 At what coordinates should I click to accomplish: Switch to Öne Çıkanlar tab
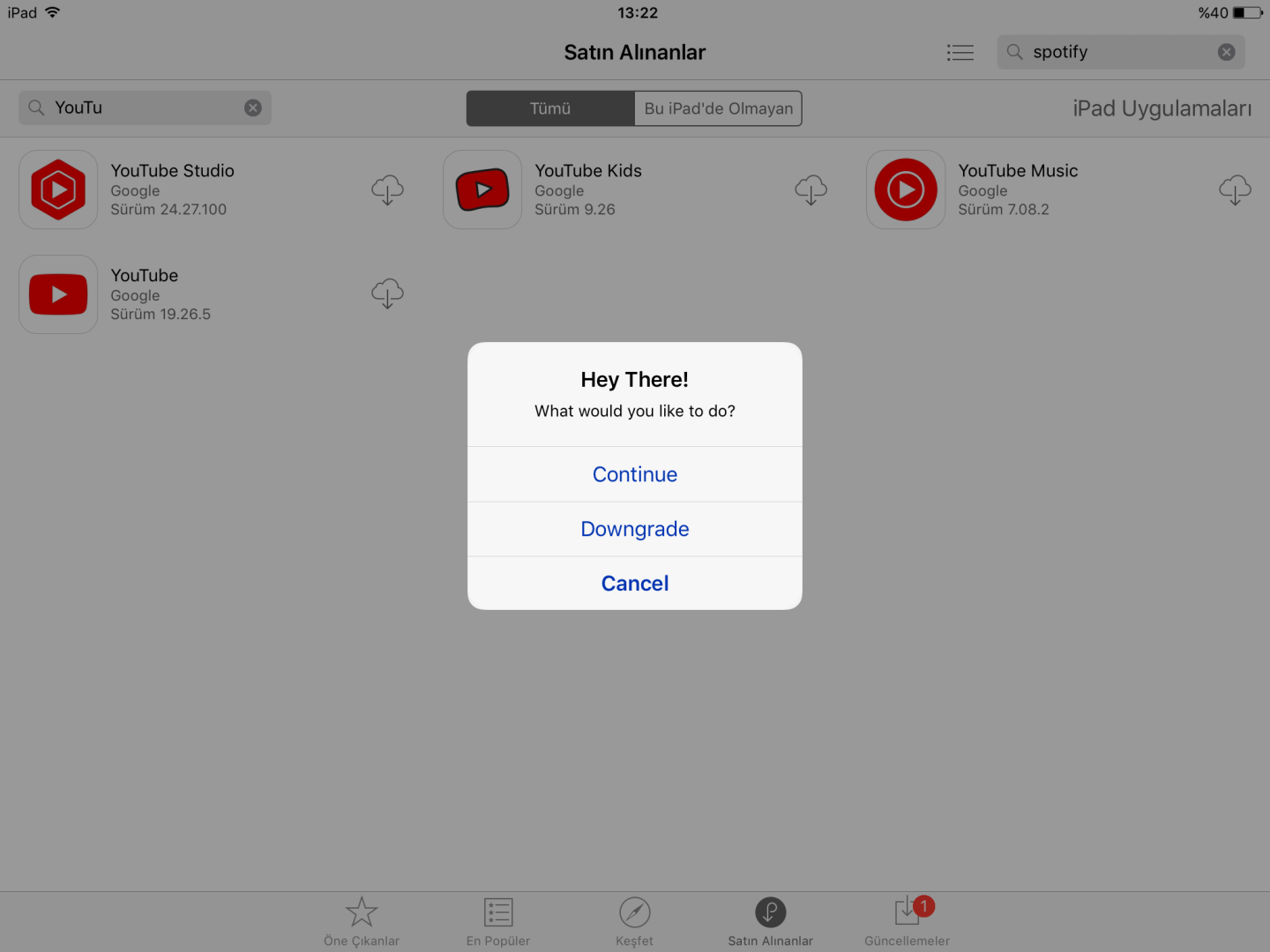point(362,922)
